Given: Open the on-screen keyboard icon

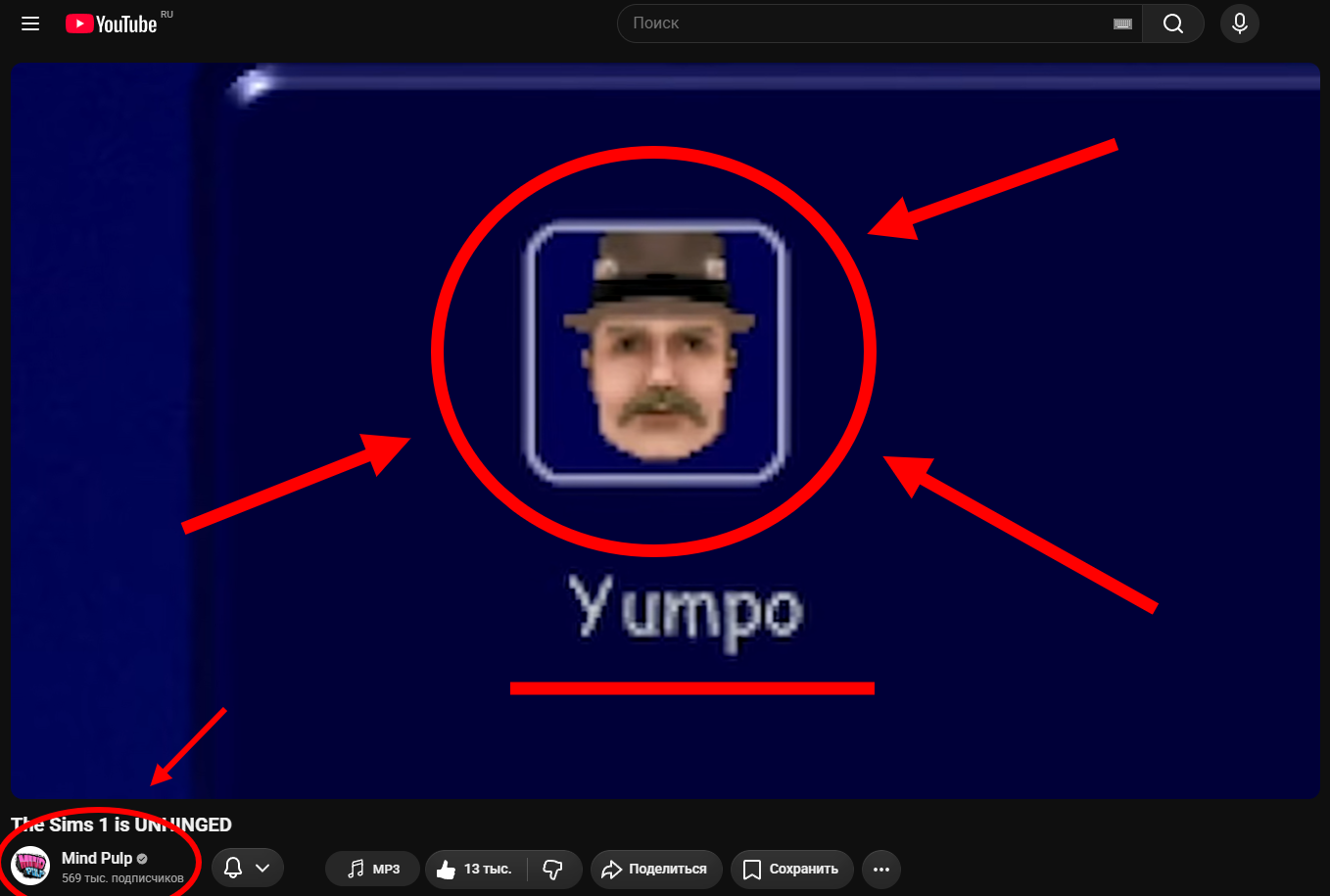Looking at the screenshot, I should coord(1122,24).
